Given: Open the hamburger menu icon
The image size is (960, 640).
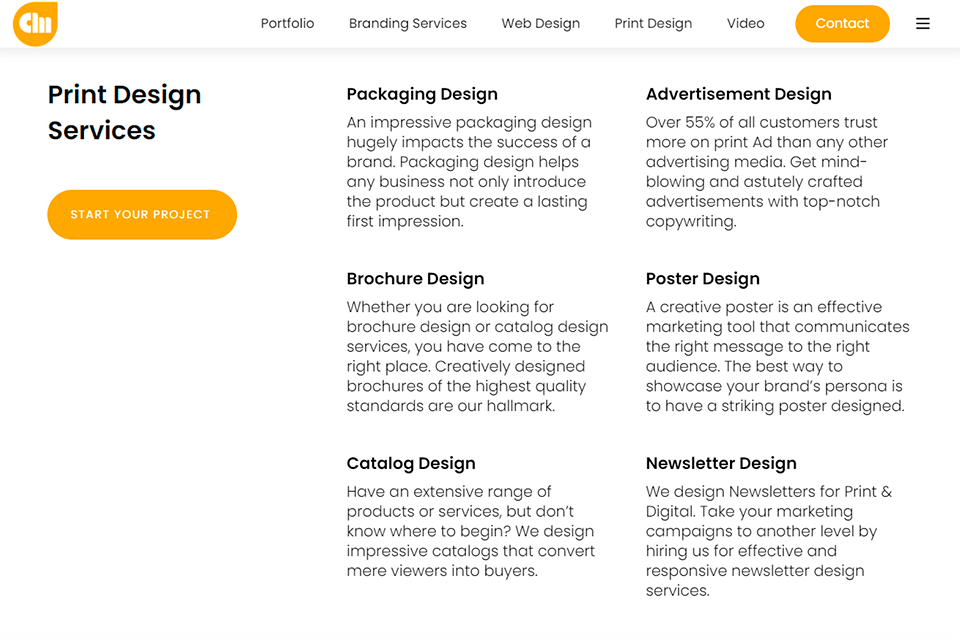Looking at the screenshot, I should 922,24.
